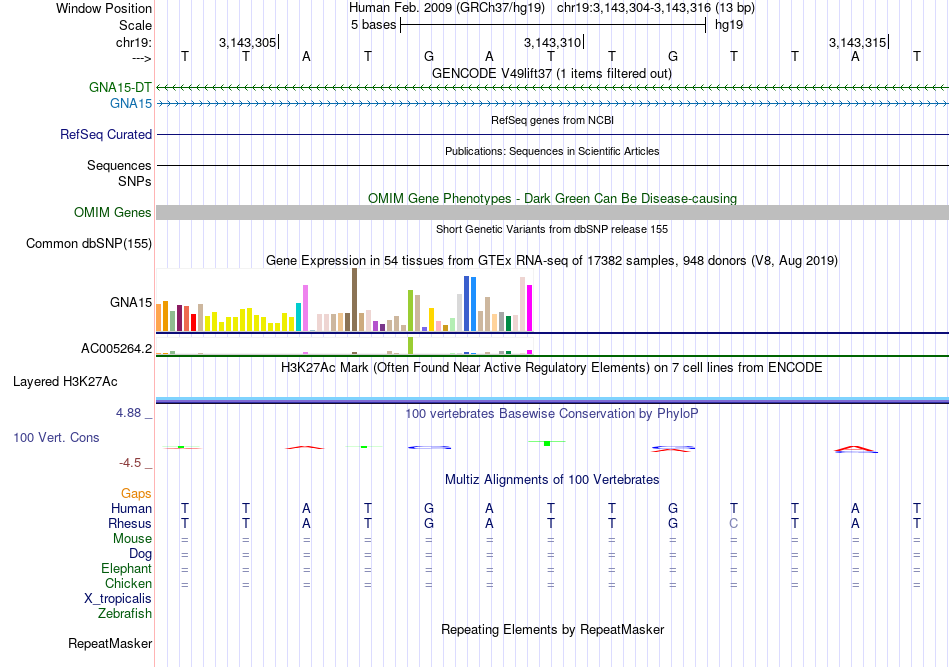The height and width of the screenshot is (667, 950).
Task: Click the RepeatMasker track label
Action: [x=110, y=643]
